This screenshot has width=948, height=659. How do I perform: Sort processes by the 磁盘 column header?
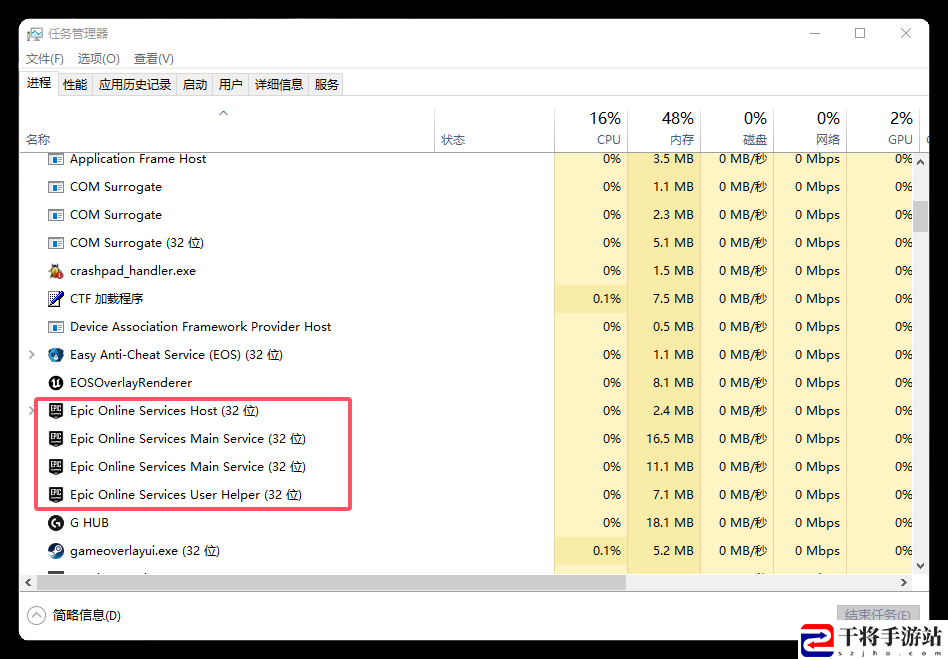(x=737, y=128)
